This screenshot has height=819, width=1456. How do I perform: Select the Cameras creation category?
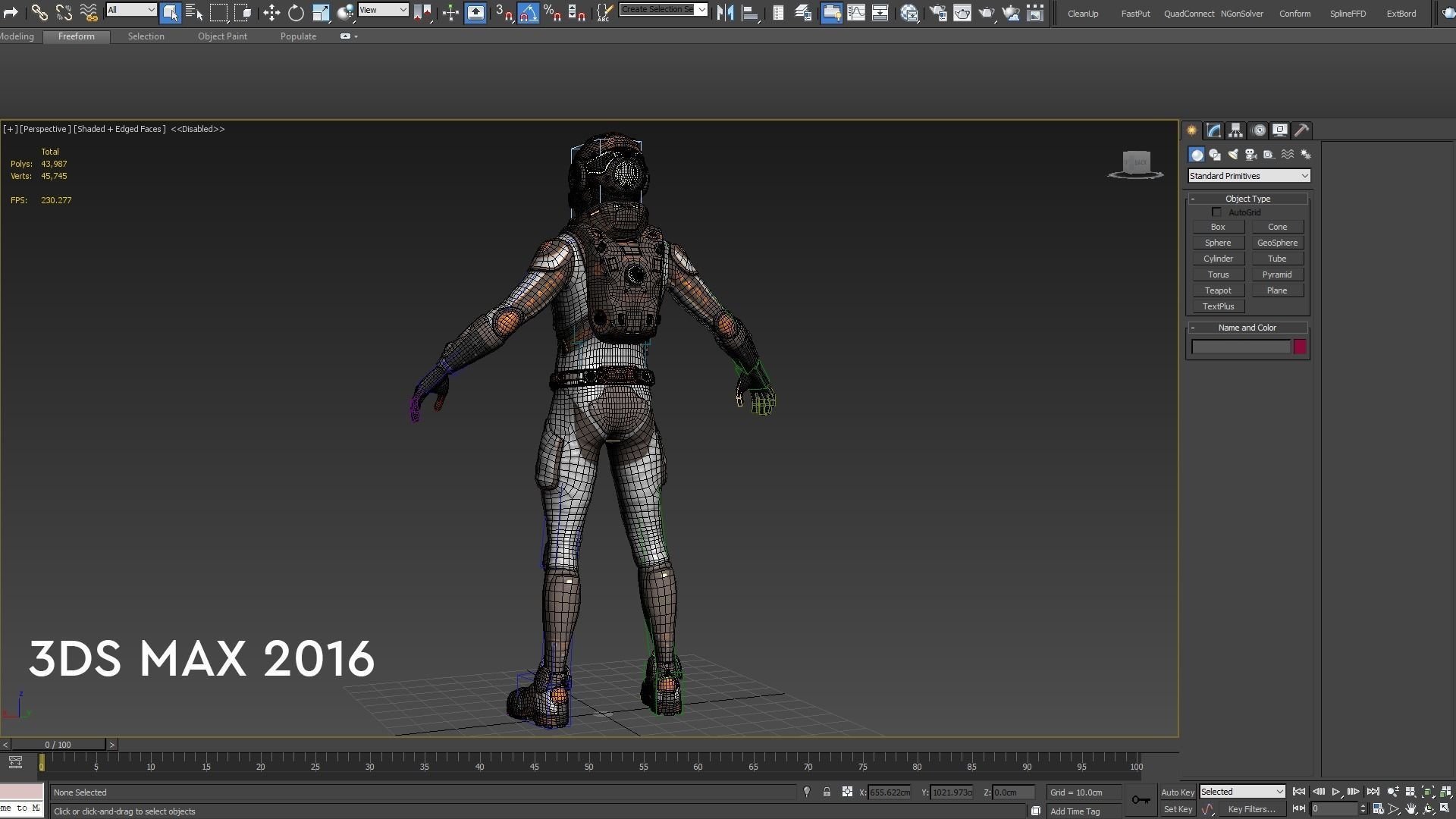1251,155
